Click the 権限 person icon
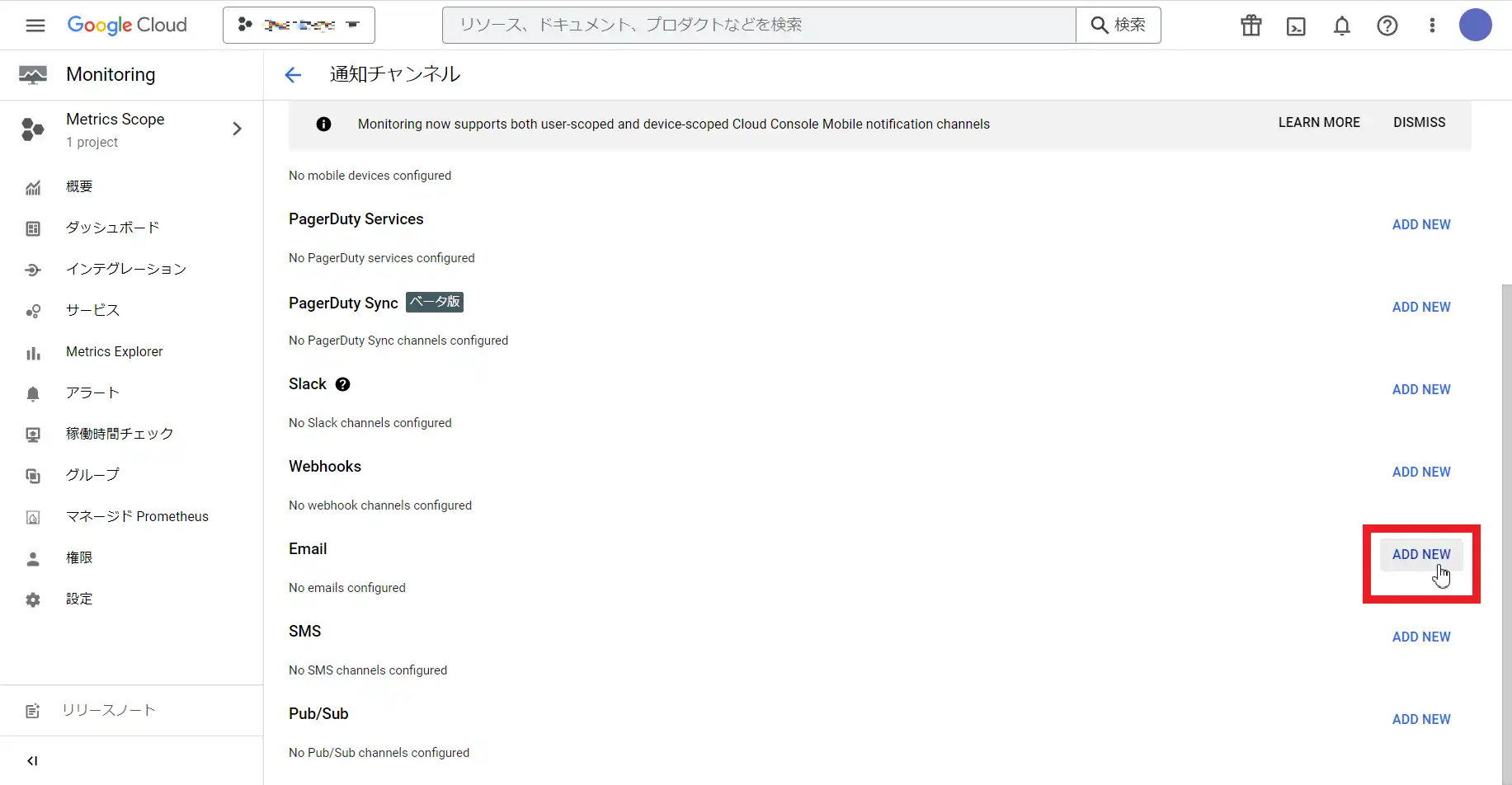The width and height of the screenshot is (1512, 785). pos(33,559)
